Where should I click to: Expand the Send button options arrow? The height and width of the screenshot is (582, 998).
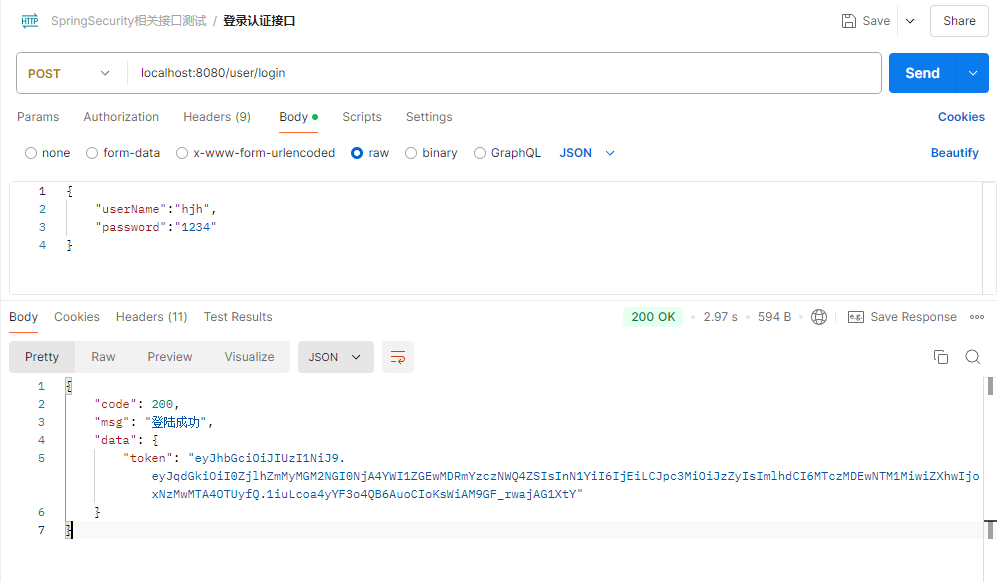973,73
